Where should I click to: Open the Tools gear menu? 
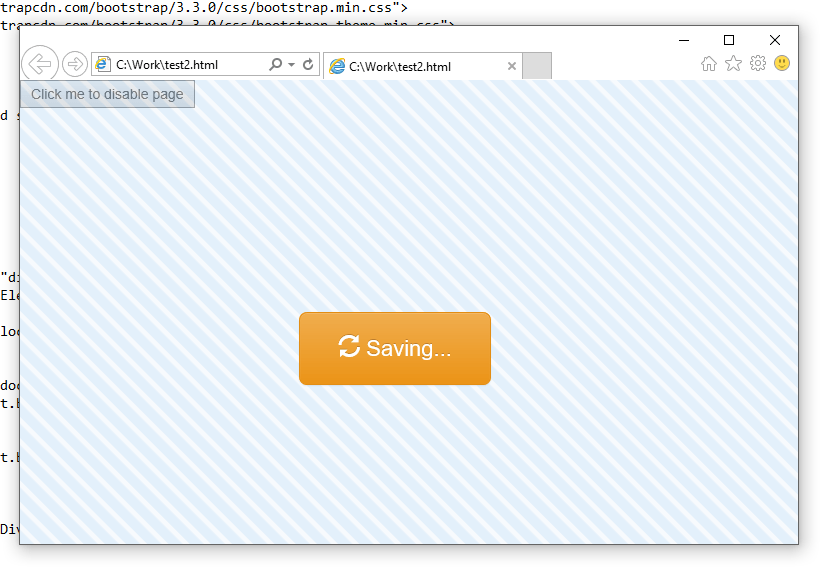click(x=758, y=64)
